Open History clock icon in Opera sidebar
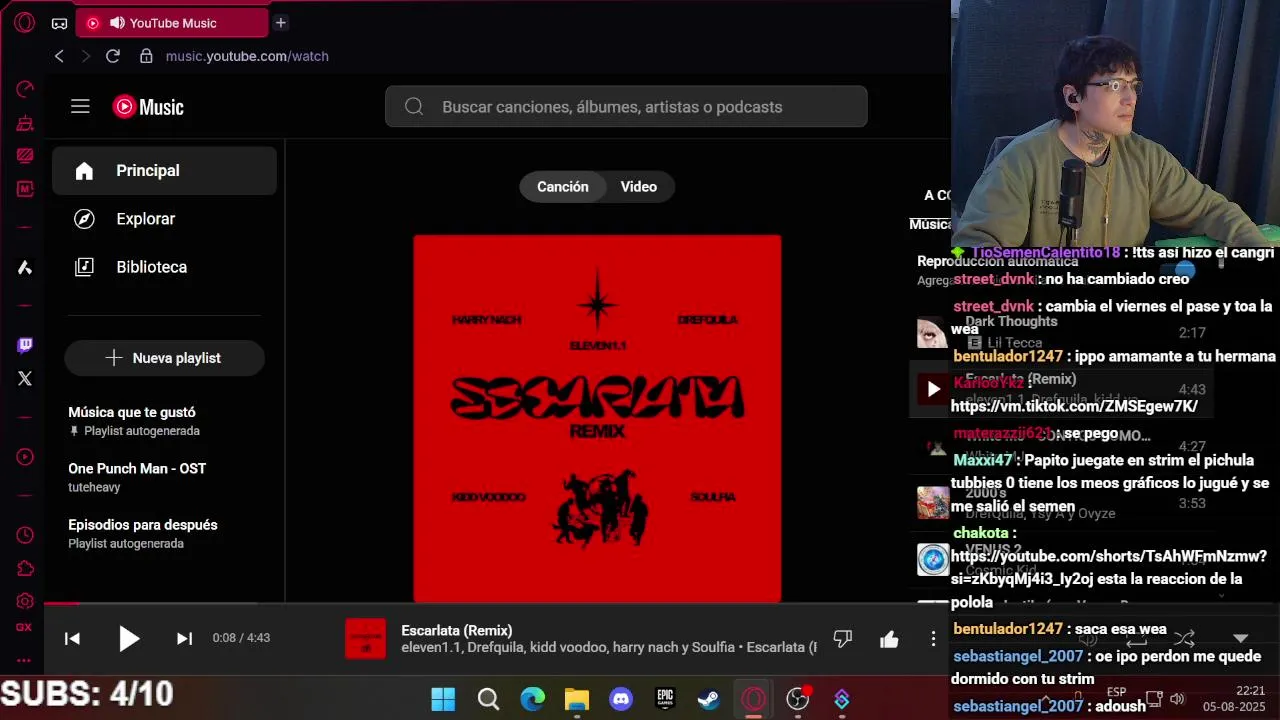Screen dimensions: 1280x720 [x=25, y=536]
